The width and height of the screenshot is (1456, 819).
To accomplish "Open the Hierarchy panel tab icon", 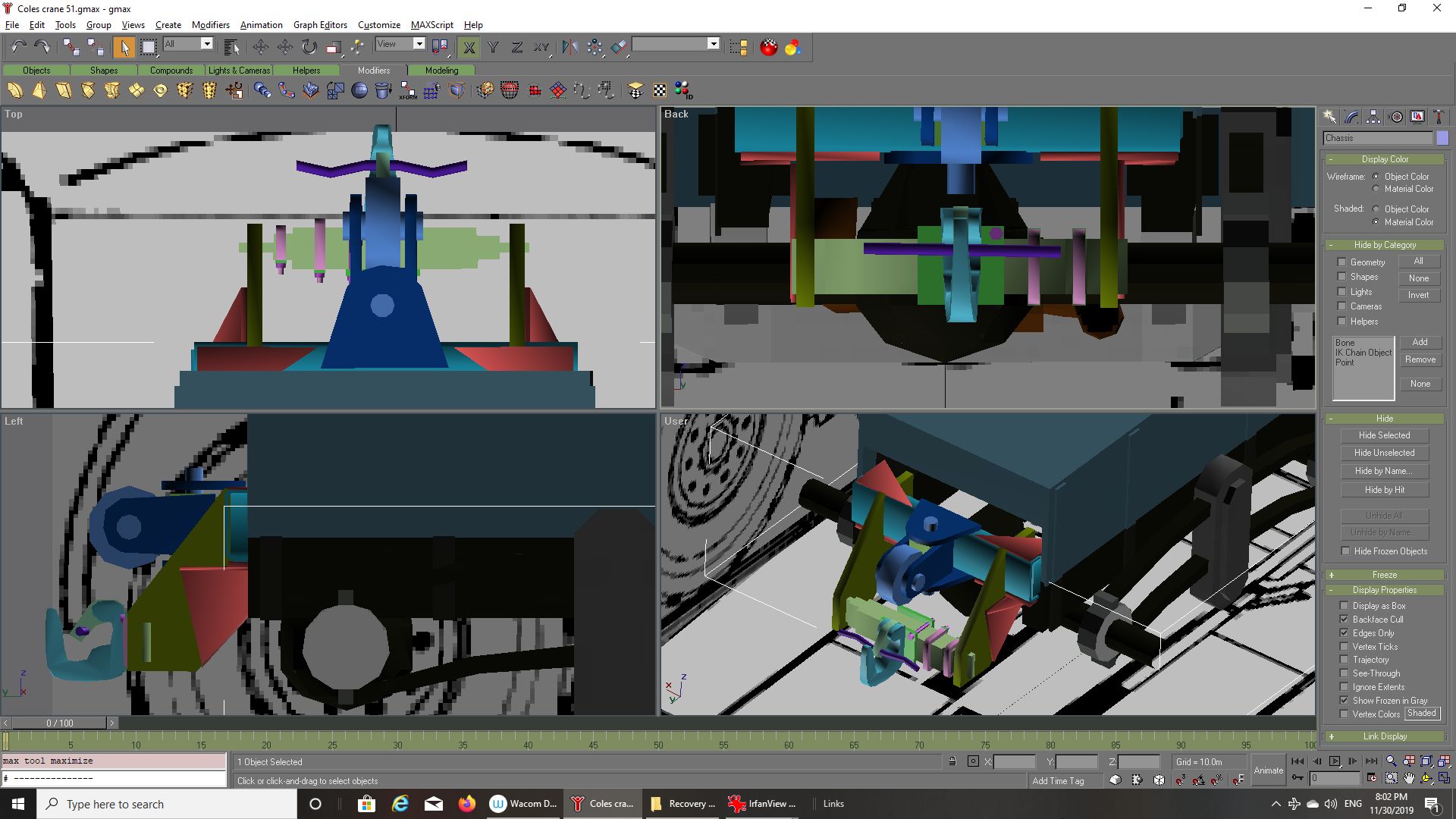I will click(x=1373, y=117).
